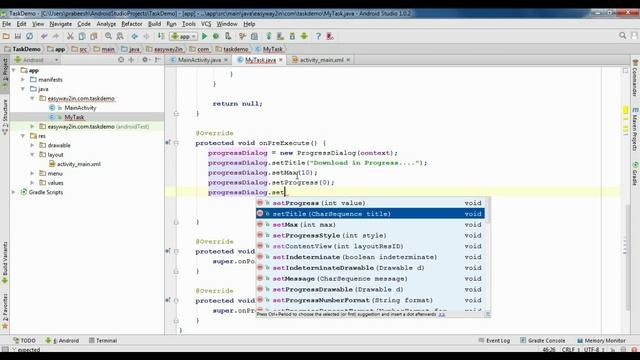The width and height of the screenshot is (640, 360).
Task: Click the TaskDemo breadcrumb
Action: tap(22, 49)
